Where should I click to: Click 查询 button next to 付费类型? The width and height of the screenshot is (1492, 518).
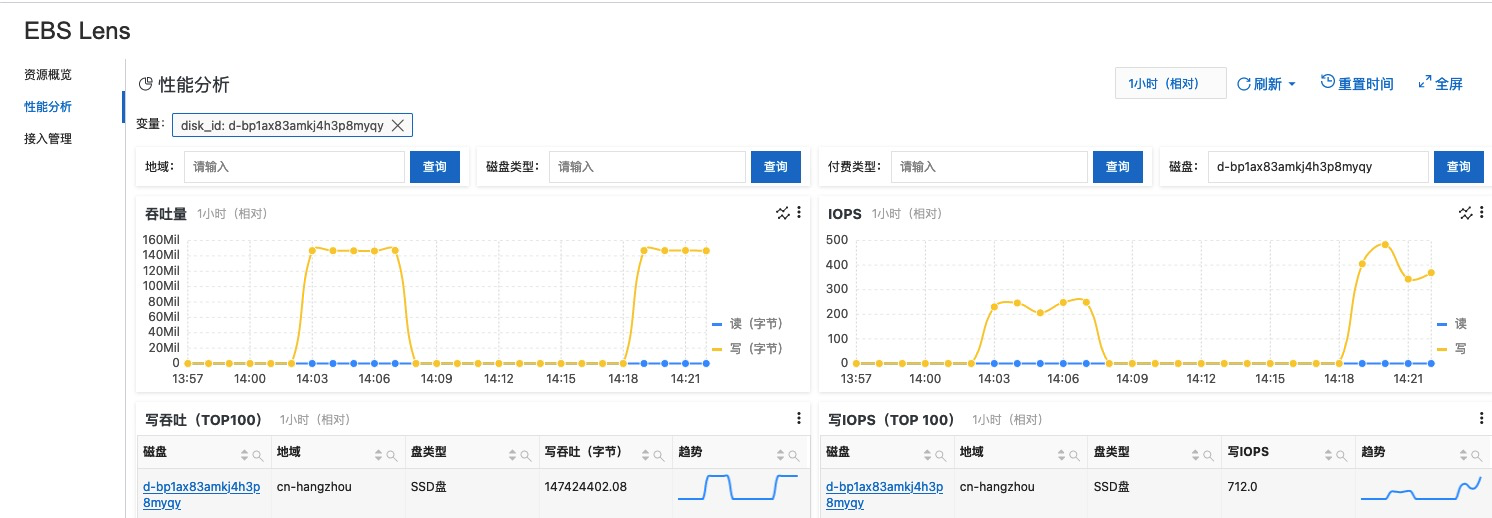(1118, 167)
